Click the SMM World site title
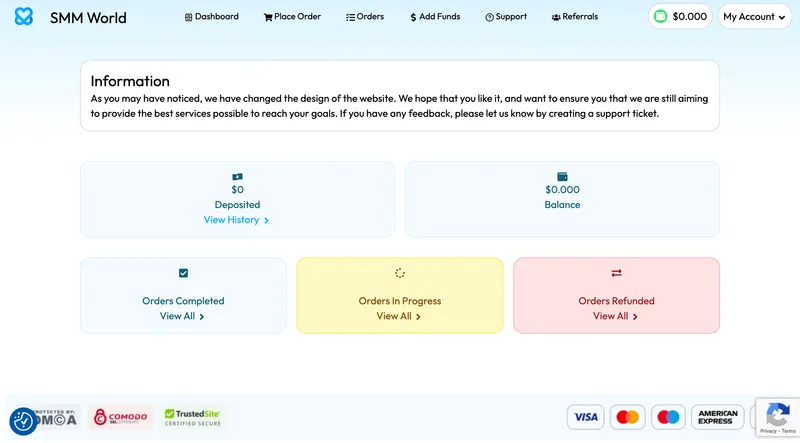The image size is (800, 443). 88,18
